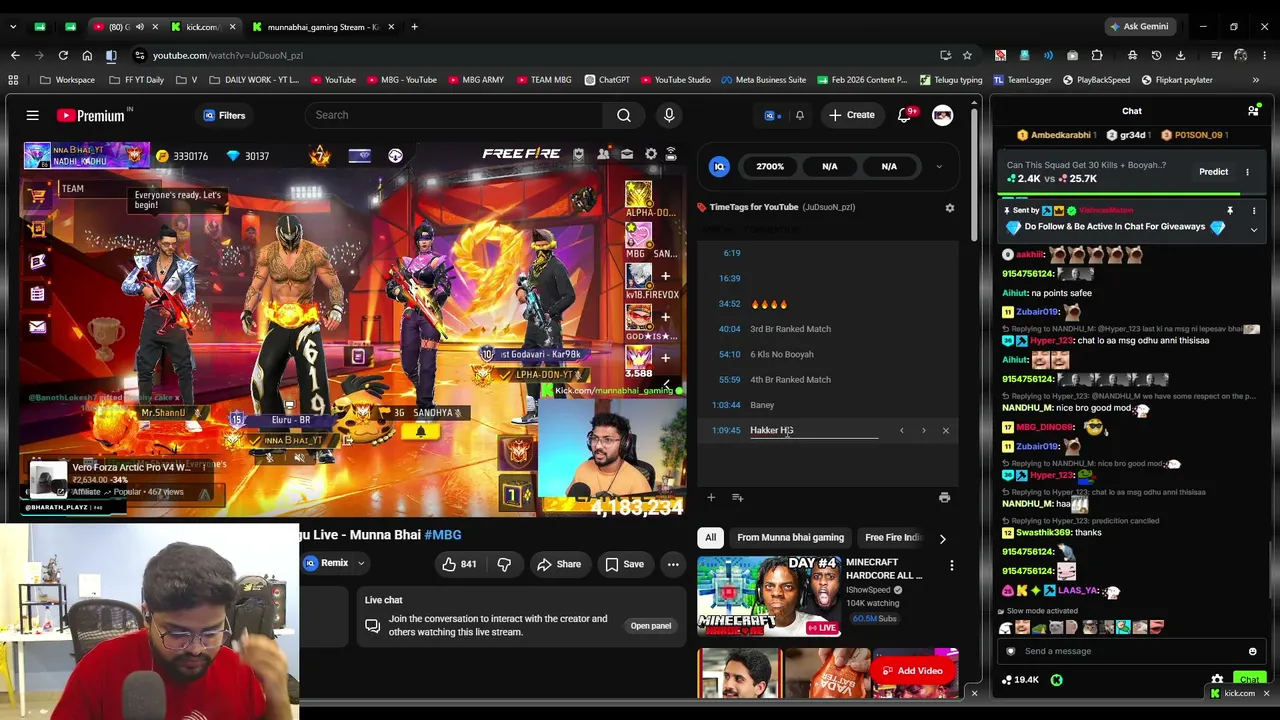The width and height of the screenshot is (1280, 720).
Task: Like the video with thumbs up
Action: tap(459, 564)
